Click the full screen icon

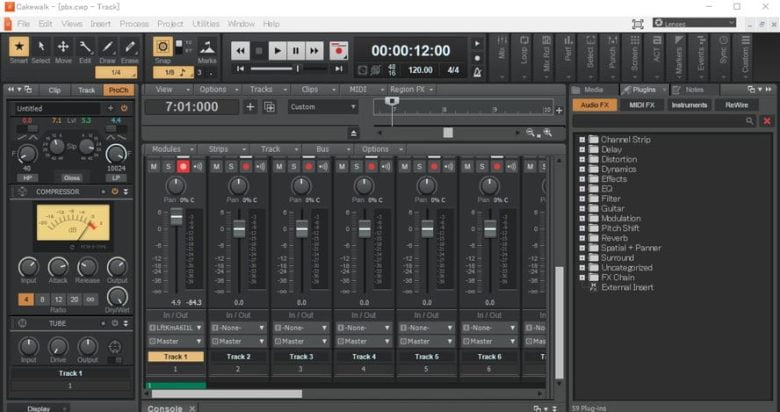(637, 24)
